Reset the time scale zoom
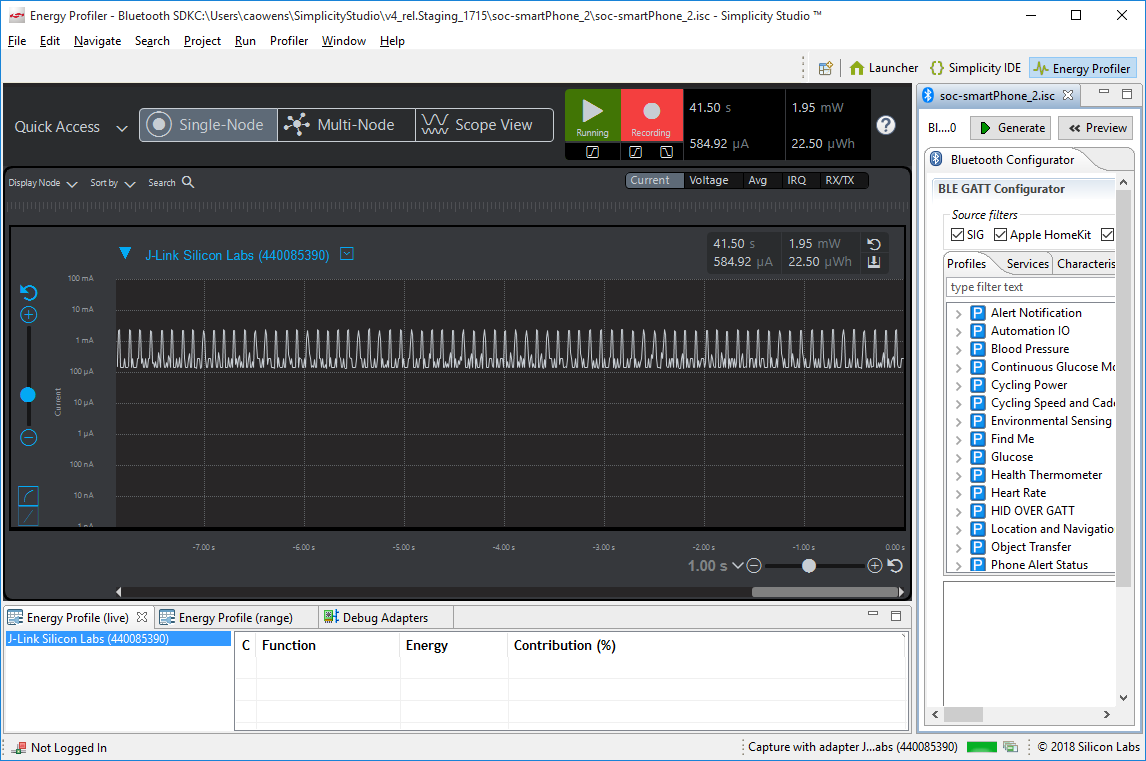1146x761 pixels. pos(895,566)
